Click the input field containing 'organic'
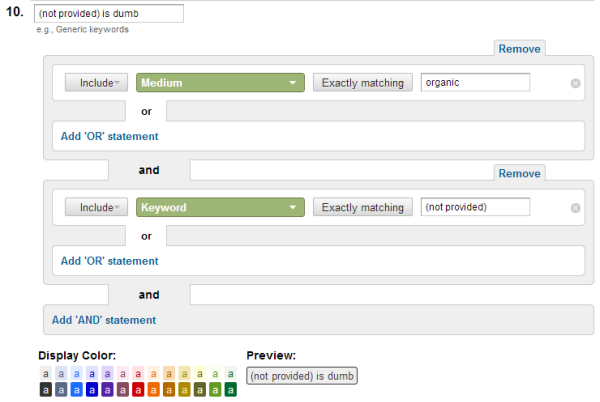600x402 pixels. (x=475, y=83)
